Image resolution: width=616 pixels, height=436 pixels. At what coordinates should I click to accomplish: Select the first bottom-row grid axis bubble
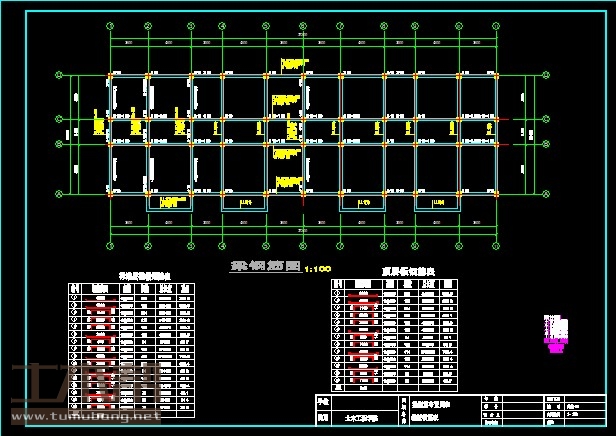pyautogui.click(x=110, y=247)
